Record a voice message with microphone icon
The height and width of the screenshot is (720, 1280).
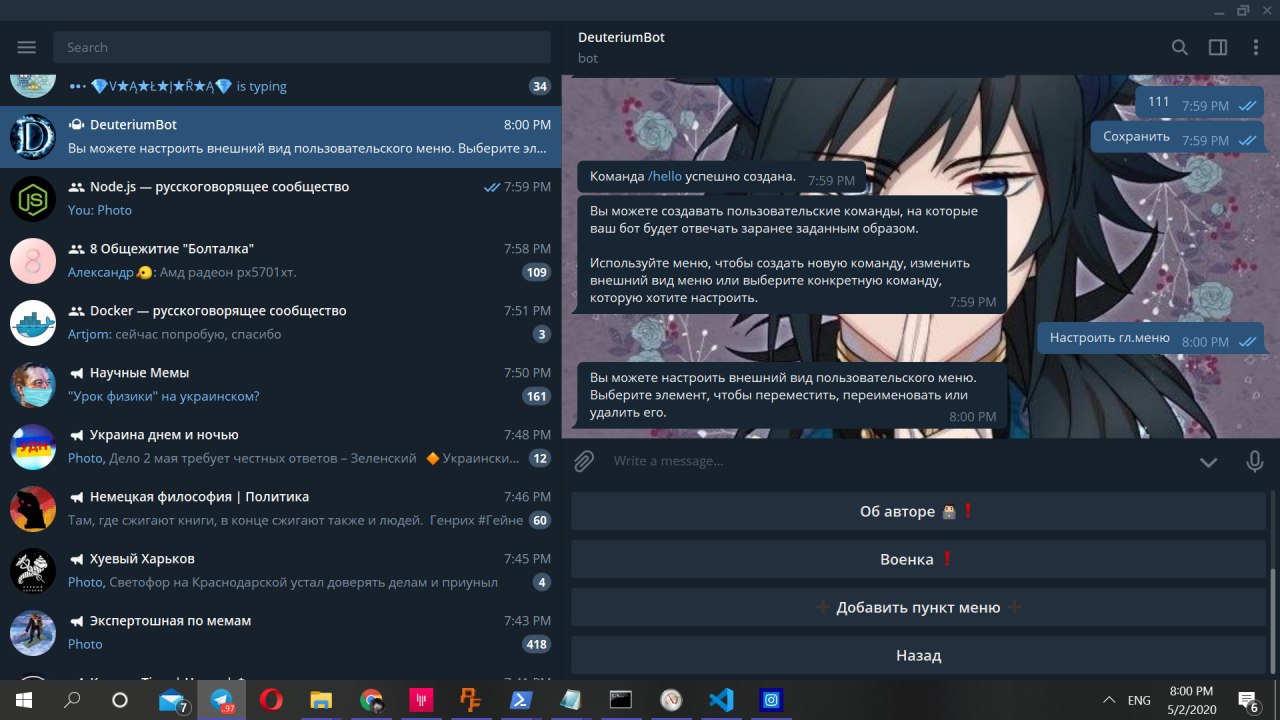point(1255,461)
